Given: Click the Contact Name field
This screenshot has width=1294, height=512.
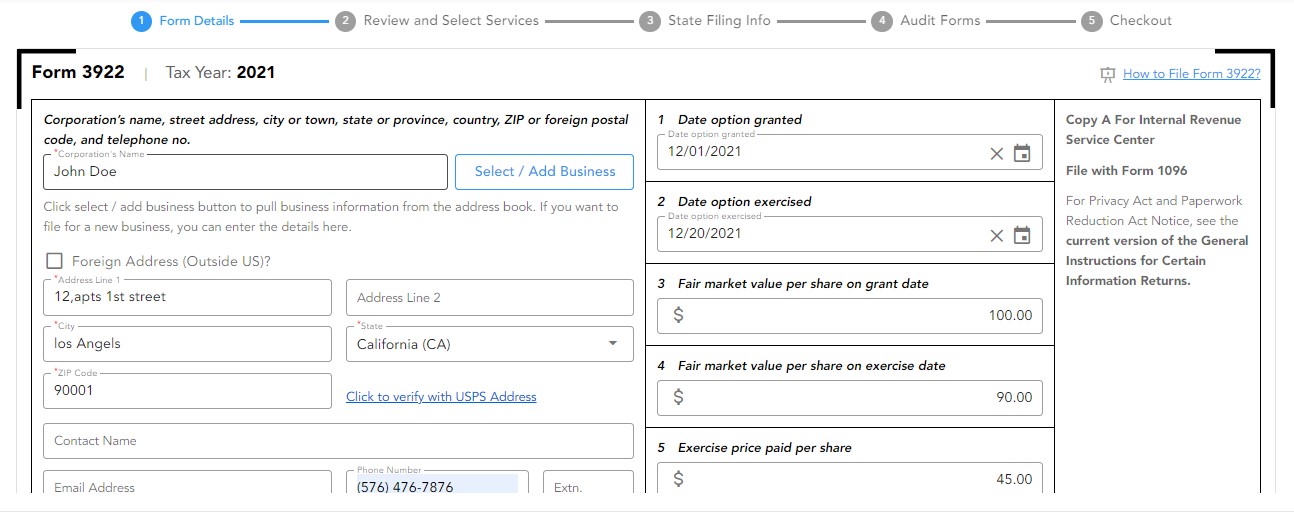Looking at the screenshot, I should (338, 441).
